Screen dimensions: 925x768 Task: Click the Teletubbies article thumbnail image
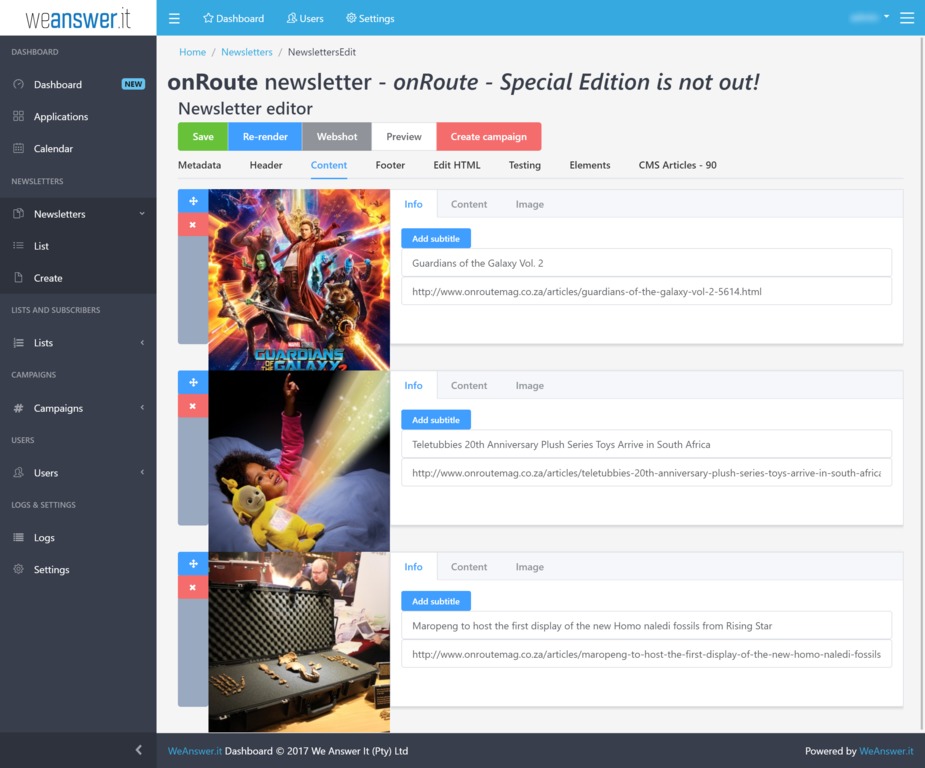[299, 460]
